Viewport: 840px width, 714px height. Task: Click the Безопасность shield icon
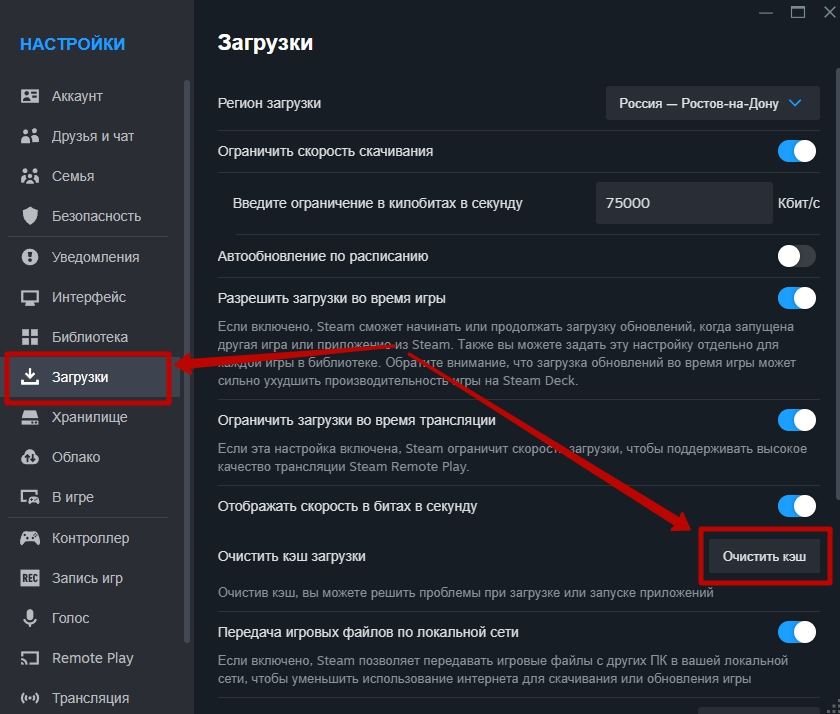pos(30,216)
